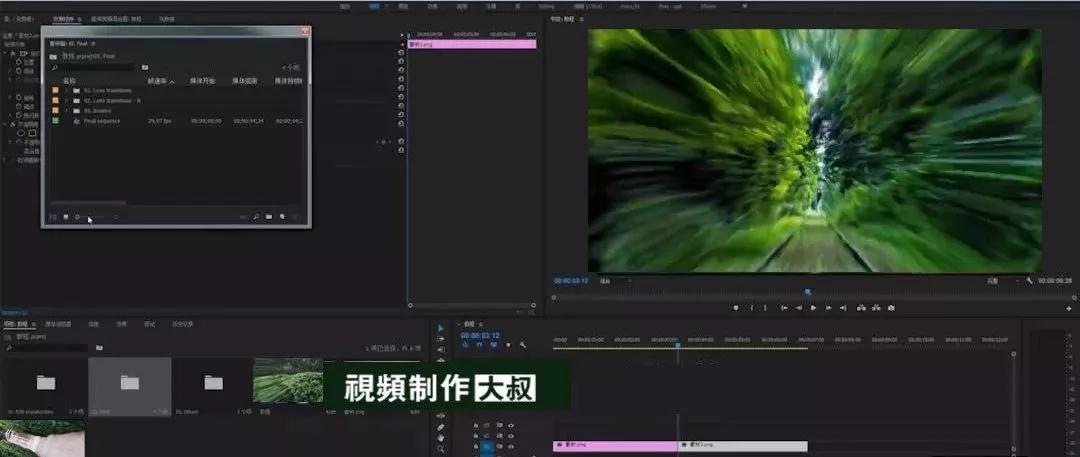Create an ellipse mask under opacity
Image resolution: width=1080 pixels, height=457 pixels.
pos(21,133)
